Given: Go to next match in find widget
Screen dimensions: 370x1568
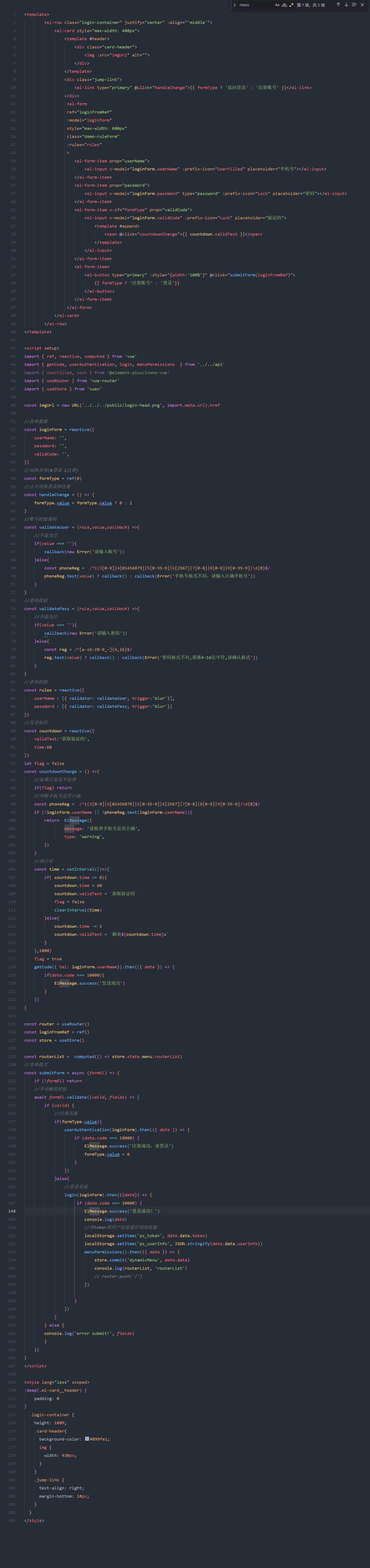Looking at the screenshot, I should click(x=346, y=5).
